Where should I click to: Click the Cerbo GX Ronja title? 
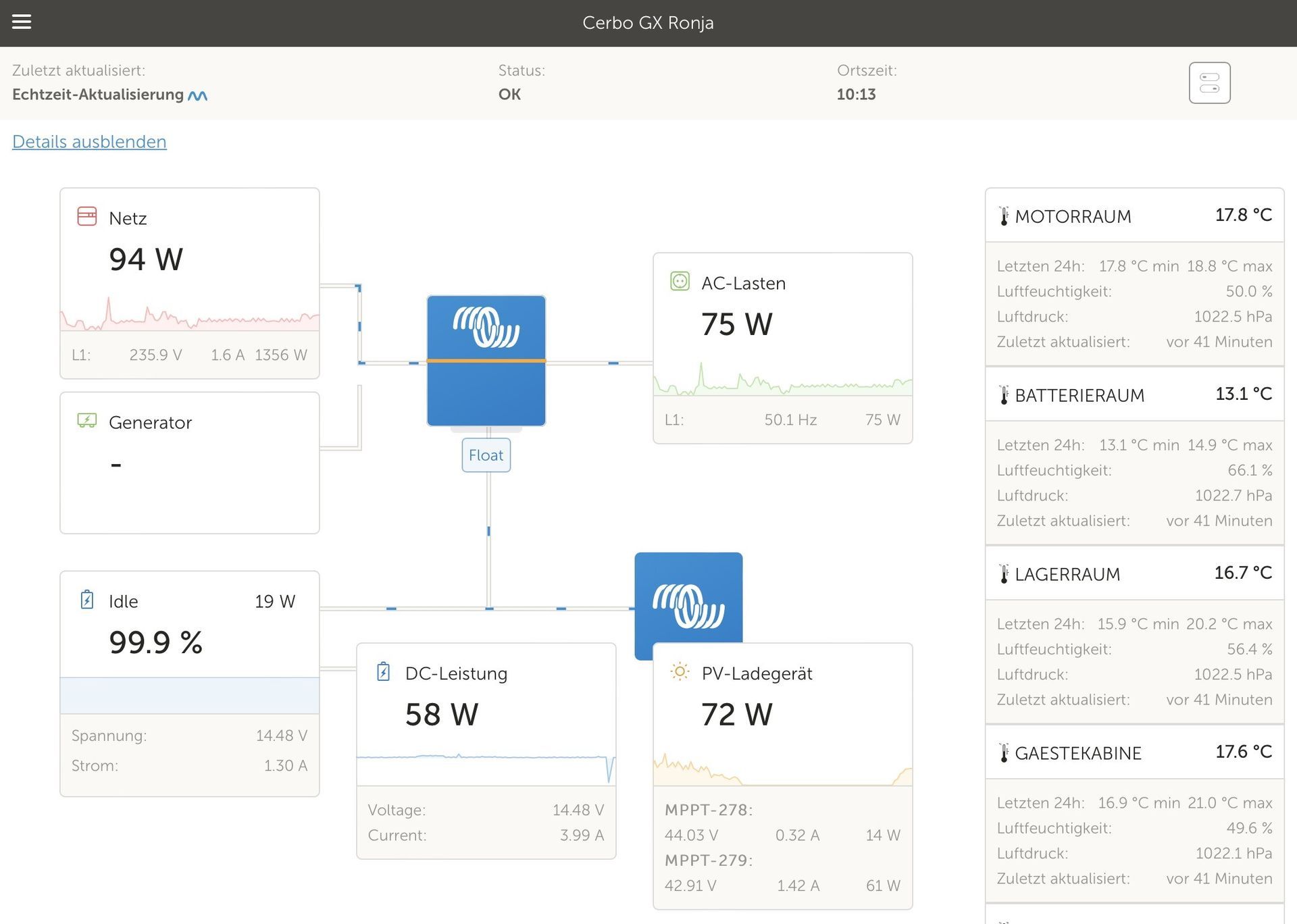coord(648,23)
